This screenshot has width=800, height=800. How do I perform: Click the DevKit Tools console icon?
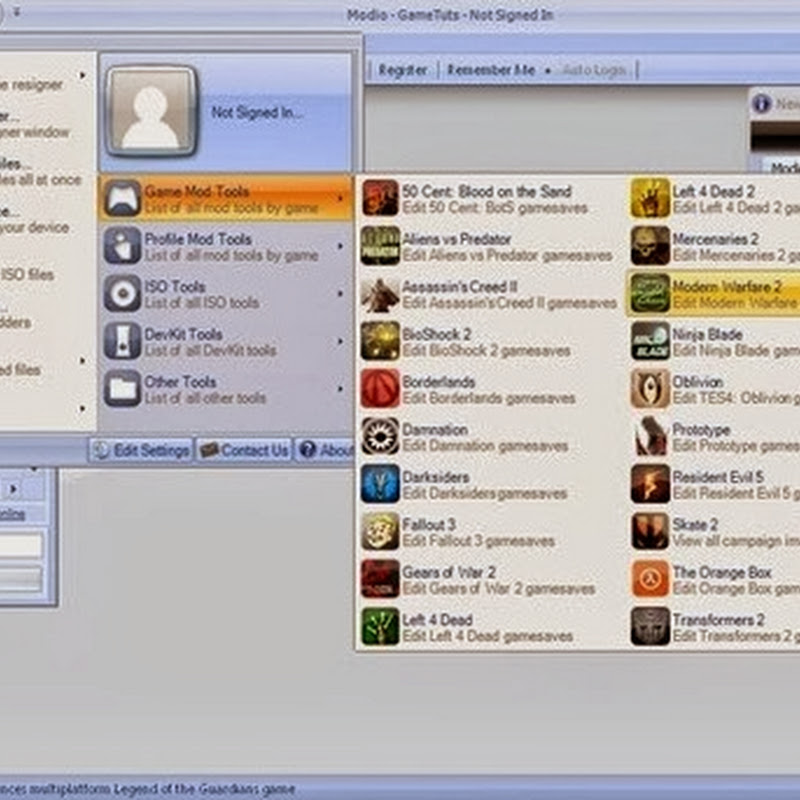122,341
